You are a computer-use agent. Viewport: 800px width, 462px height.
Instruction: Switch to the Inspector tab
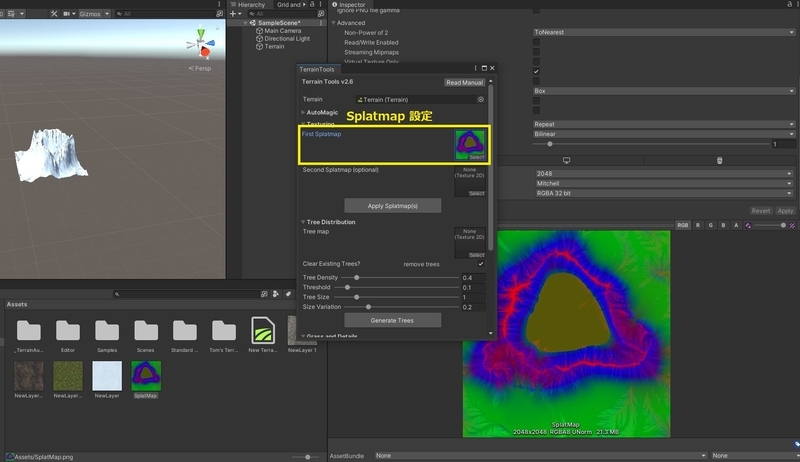(x=348, y=5)
